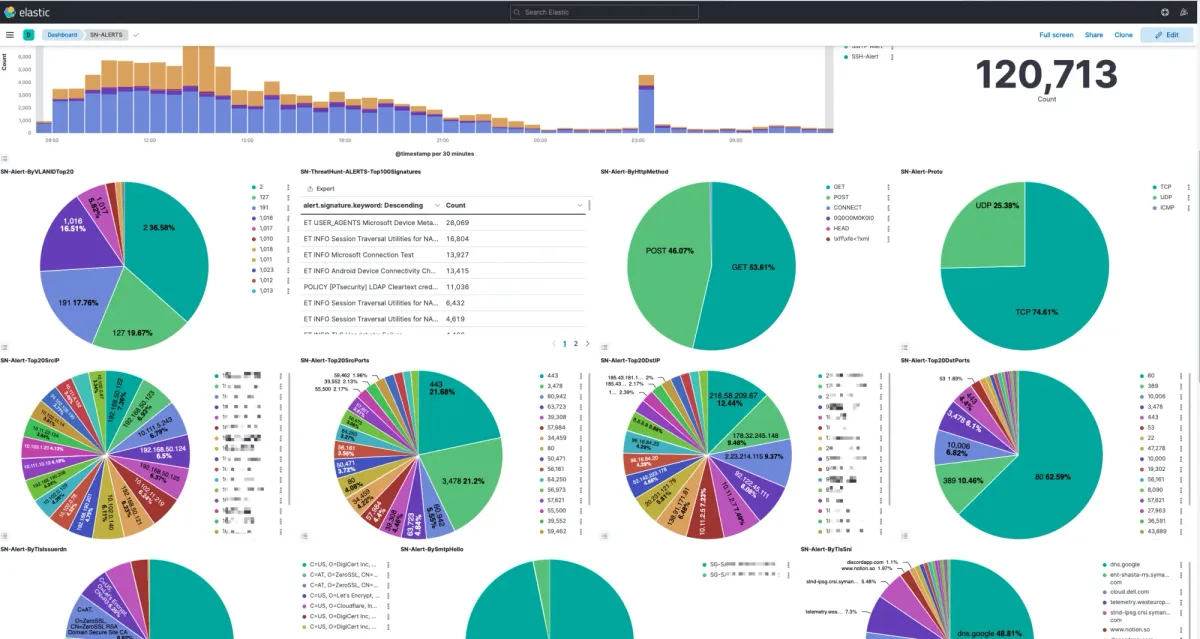
Task: Click TCP teal color dot in legend
Action: (x=1154, y=186)
